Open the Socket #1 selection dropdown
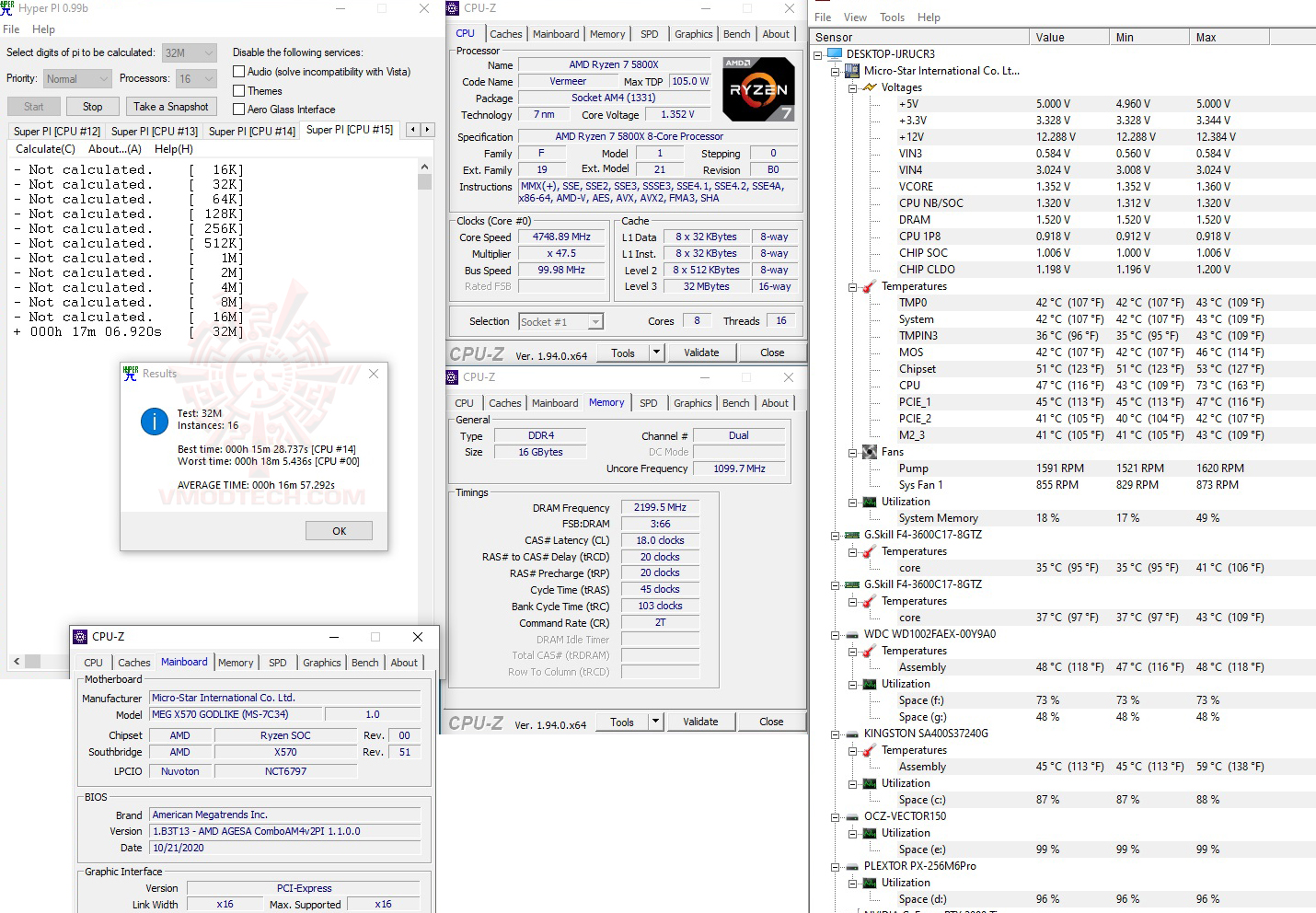 coord(560,321)
